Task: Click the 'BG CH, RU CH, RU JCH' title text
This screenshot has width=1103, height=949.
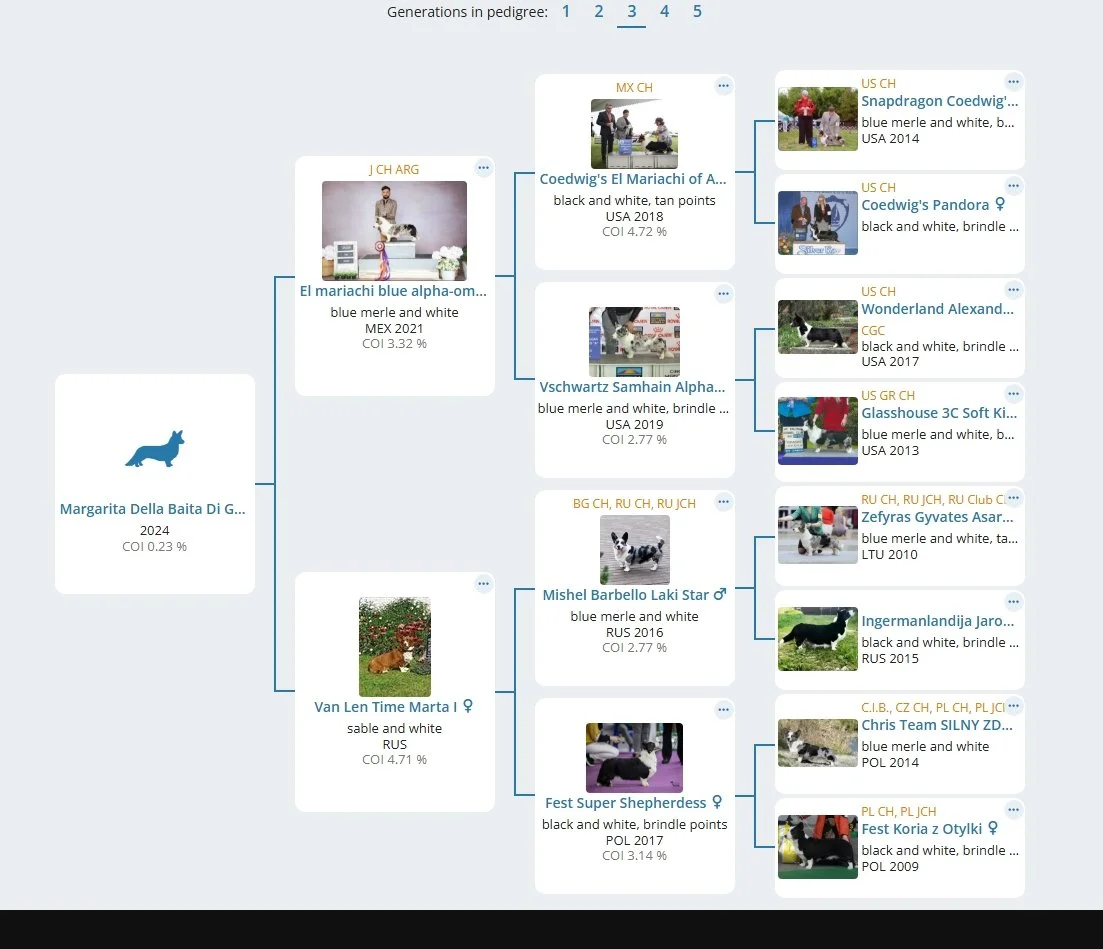Action: (635, 504)
